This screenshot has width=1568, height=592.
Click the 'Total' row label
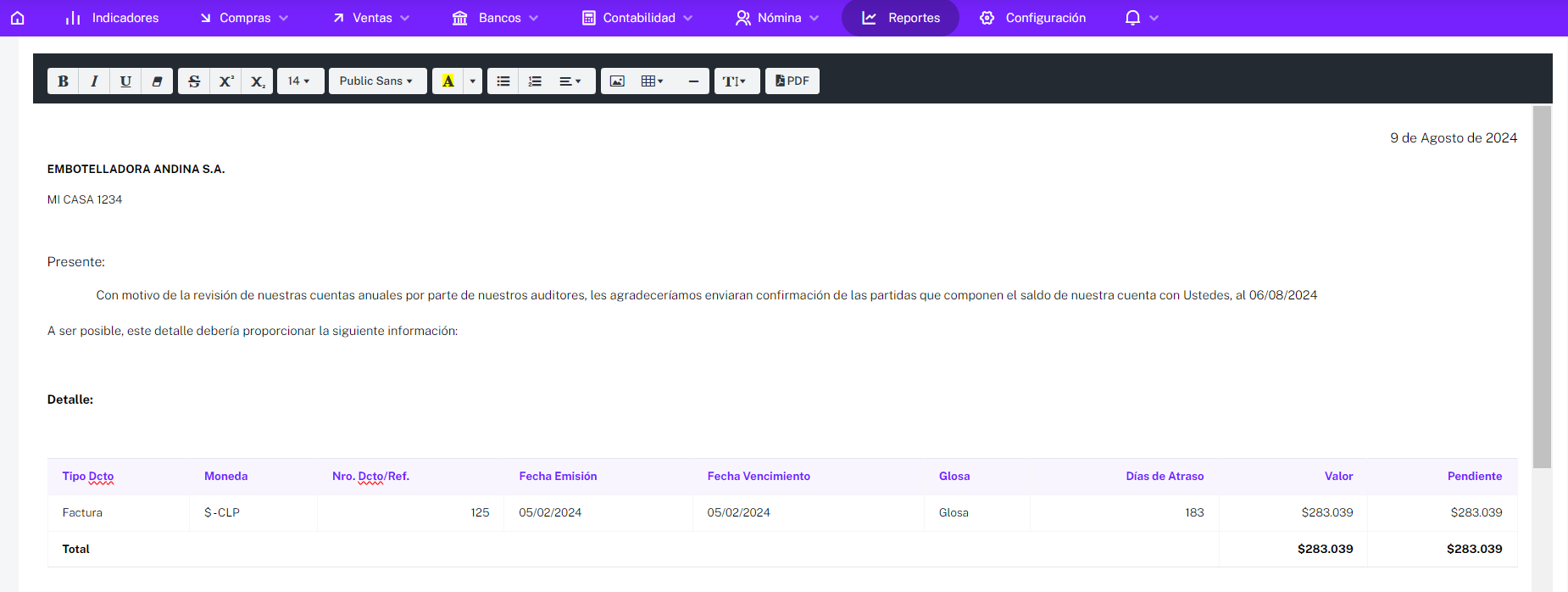coord(75,550)
